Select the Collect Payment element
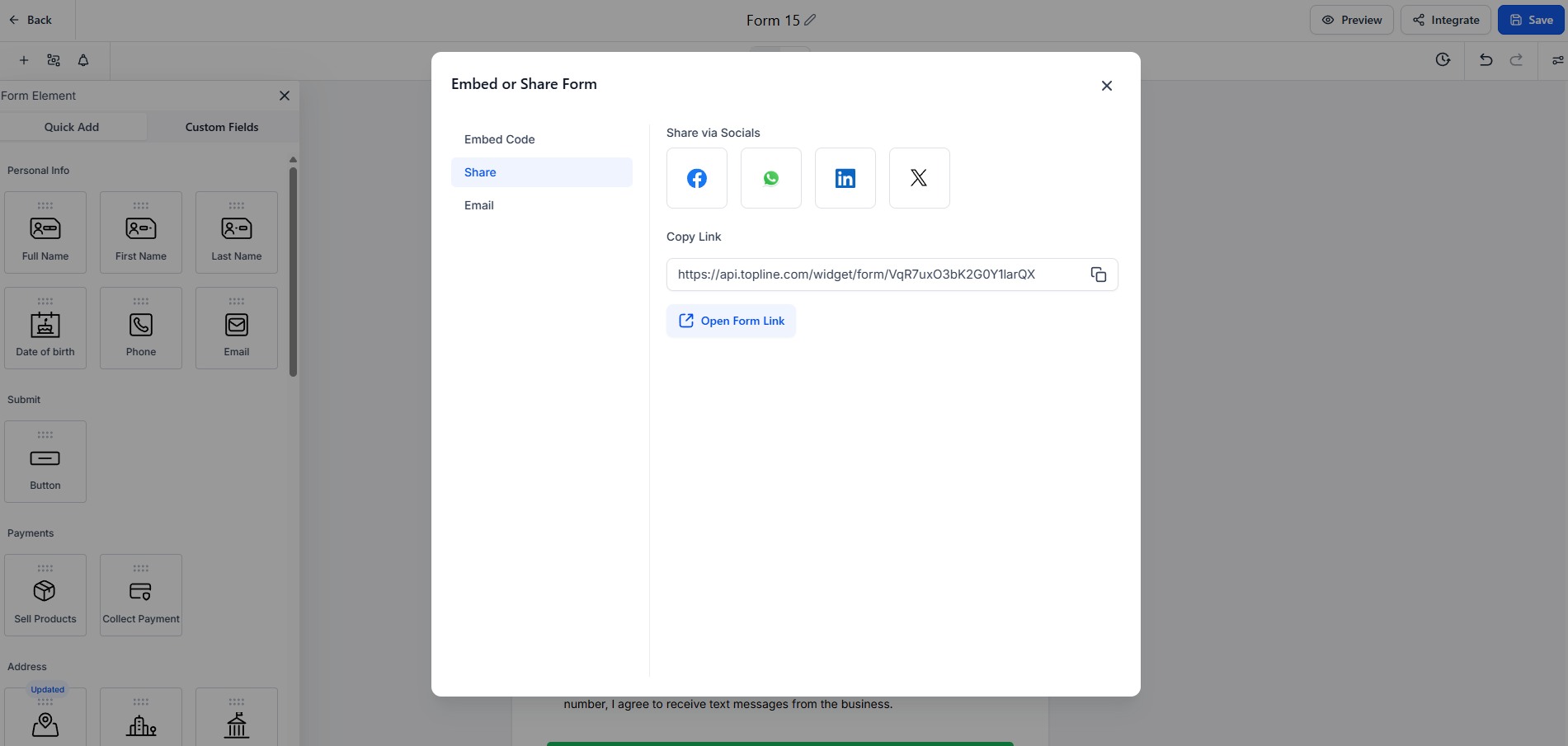The width and height of the screenshot is (1568, 746). [x=141, y=595]
